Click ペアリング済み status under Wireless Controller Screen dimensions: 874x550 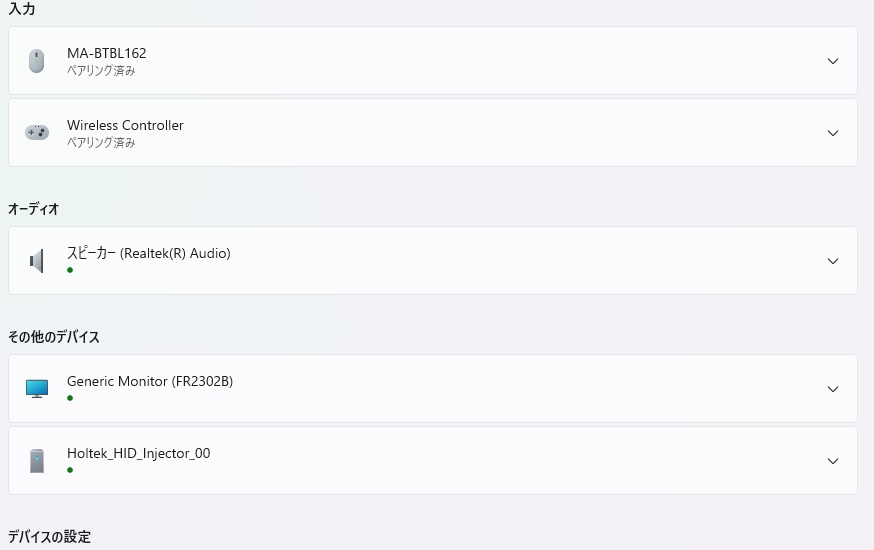coord(101,143)
